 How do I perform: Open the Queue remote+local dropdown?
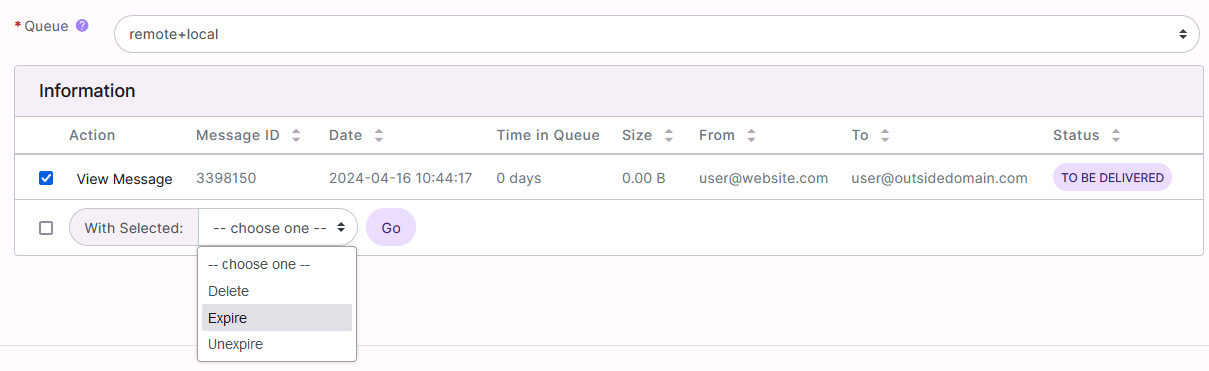click(657, 34)
